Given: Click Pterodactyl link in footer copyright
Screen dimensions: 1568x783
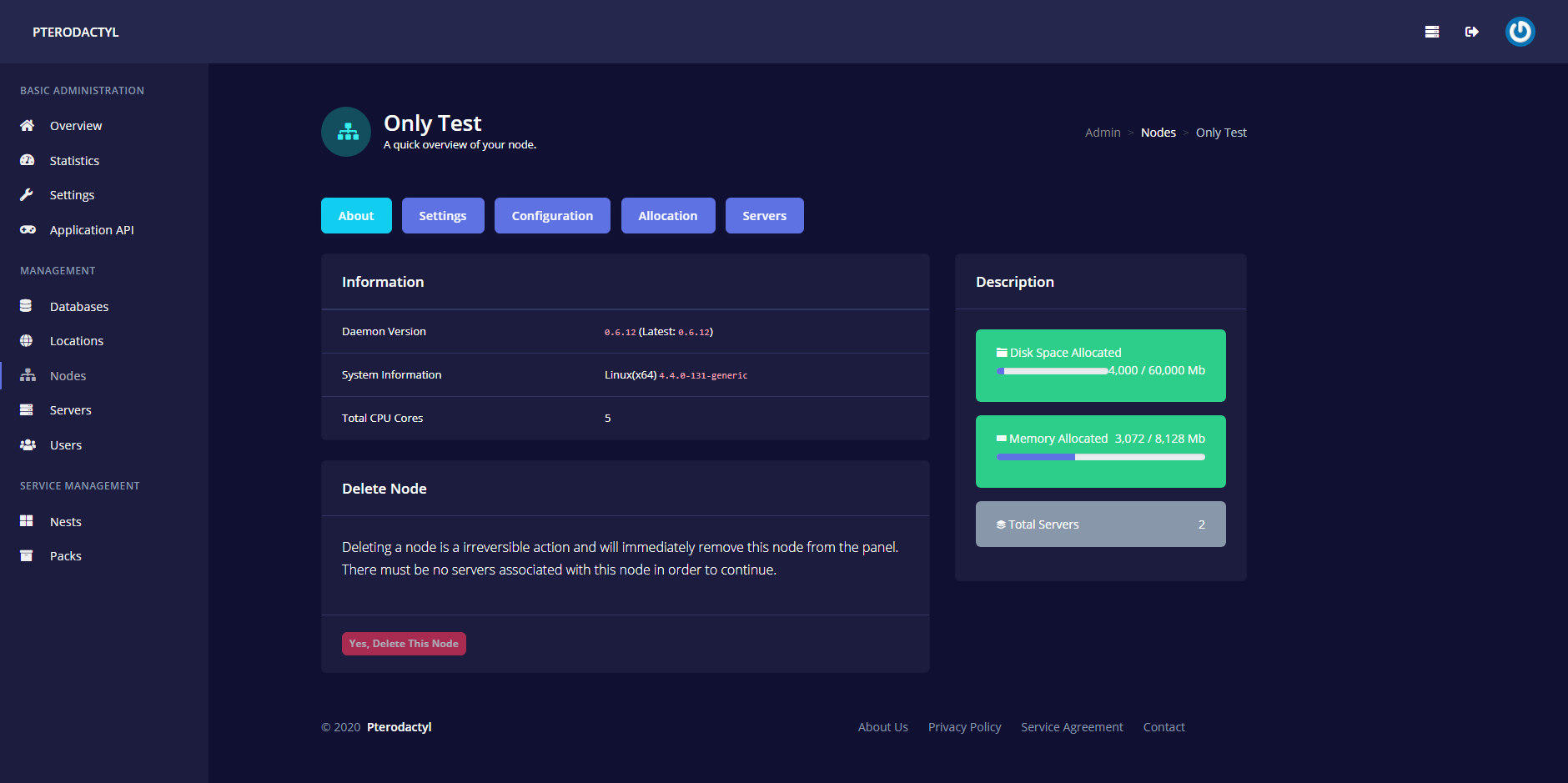Looking at the screenshot, I should 400,727.
